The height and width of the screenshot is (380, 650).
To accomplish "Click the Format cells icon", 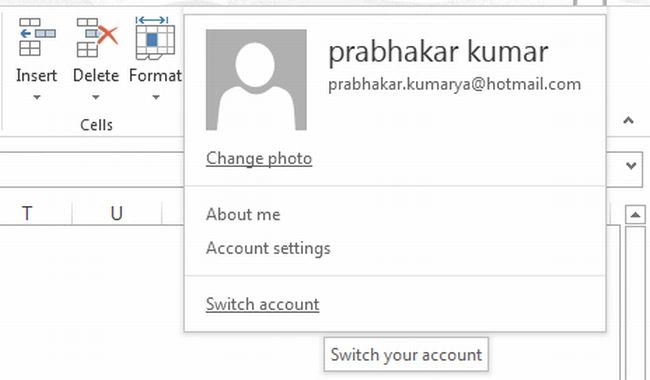I will [155, 38].
